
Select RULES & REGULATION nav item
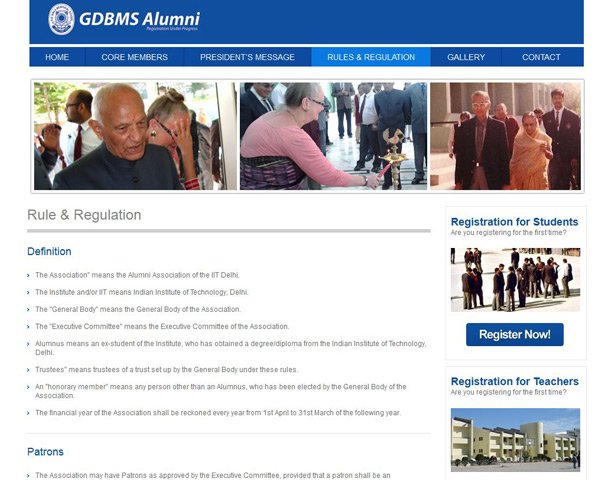coord(371,57)
